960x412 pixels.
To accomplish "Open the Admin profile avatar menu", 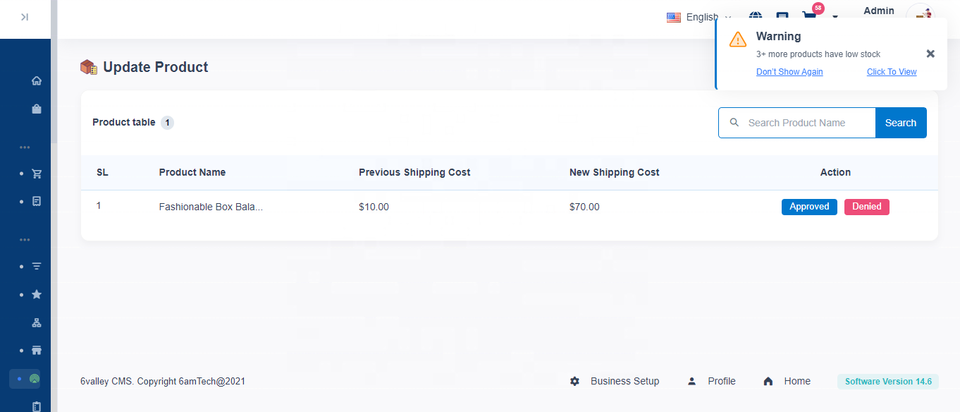I will point(919,15).
